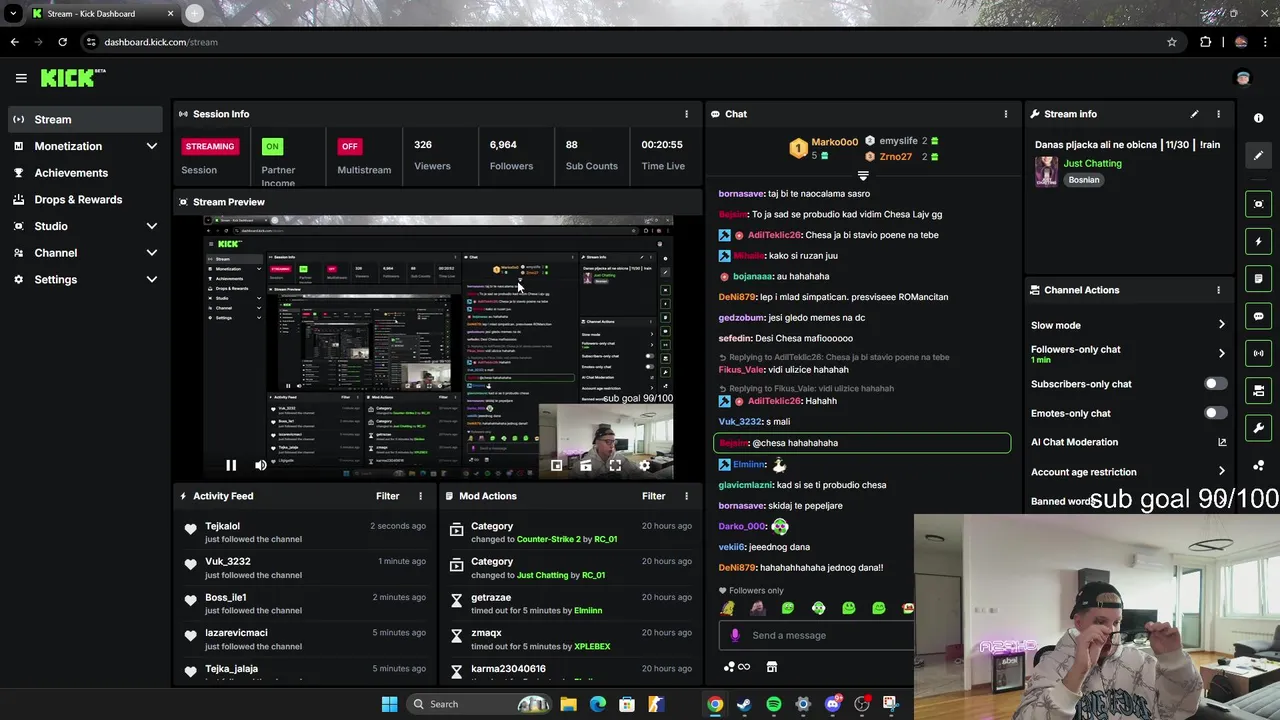
Task: Click the highlighted pencil icon in the right sidebar
Action: pos(1258,155)
